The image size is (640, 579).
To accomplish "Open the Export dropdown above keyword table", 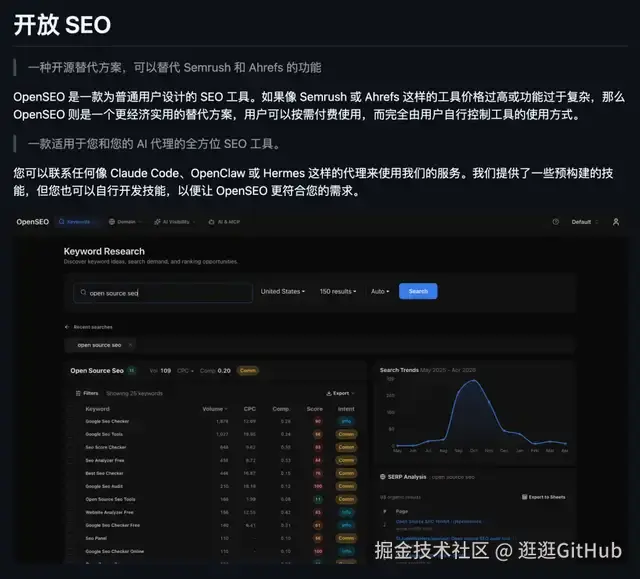I will [x=340, y=393].
